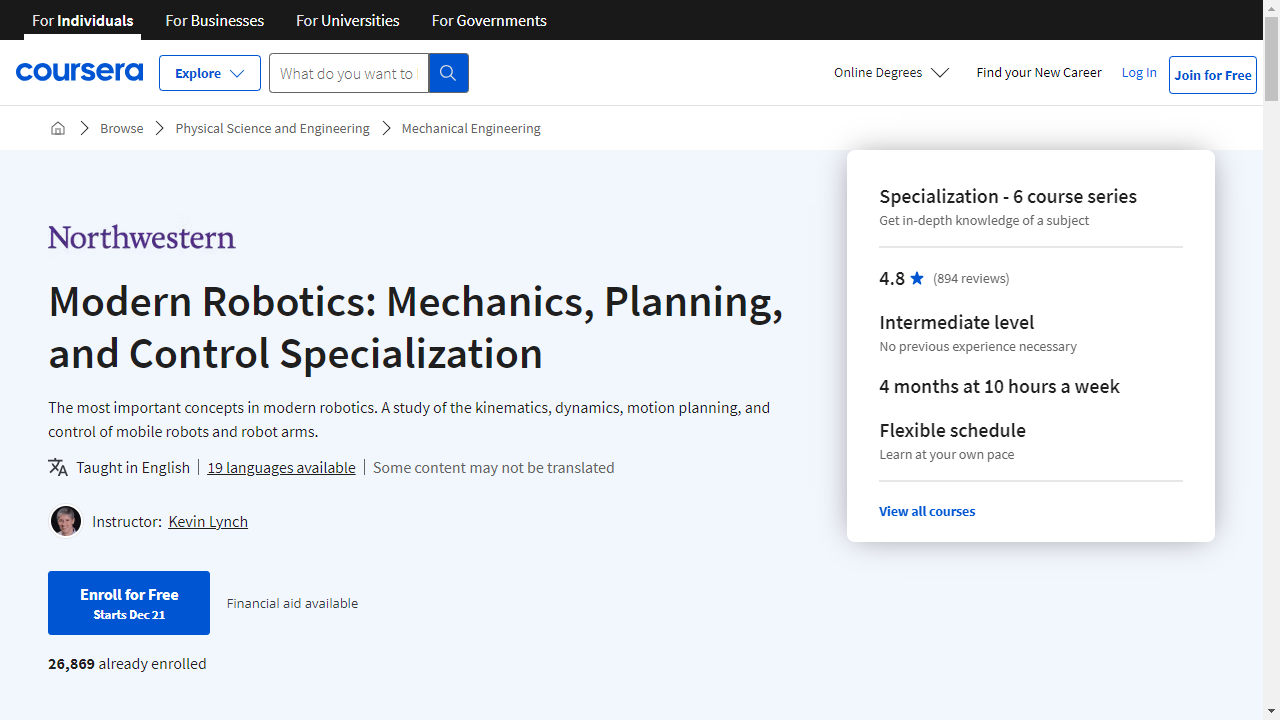Open the Mechanical Engineering breadcrumb
The height and width of the screenshot is (720, 1280).
tap(471, 128)
